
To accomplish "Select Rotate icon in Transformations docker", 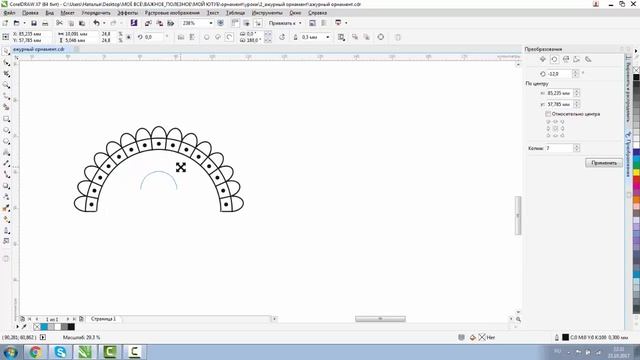I will (x=554, y=60).
